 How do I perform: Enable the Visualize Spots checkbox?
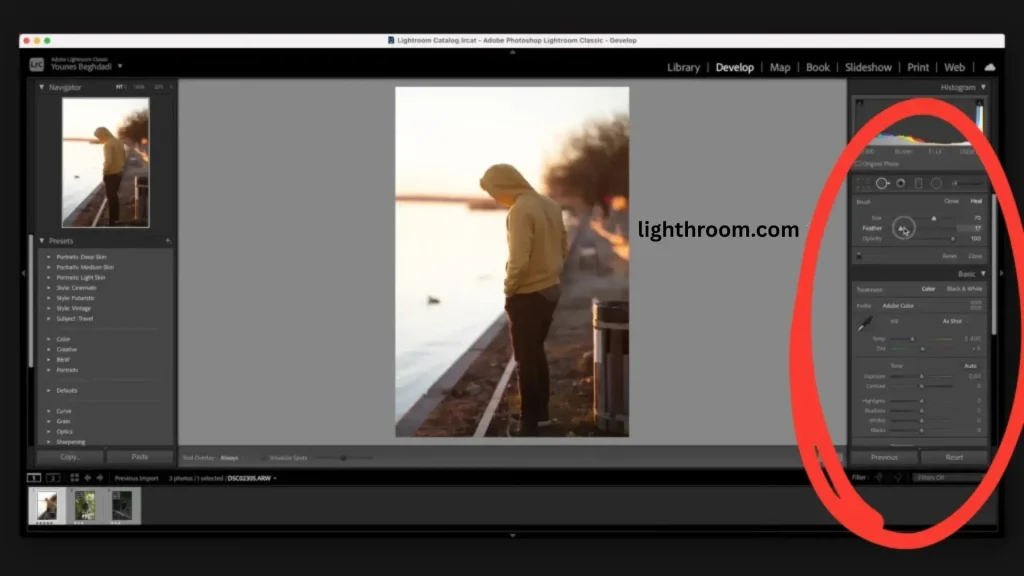click(x=263, y=458)
